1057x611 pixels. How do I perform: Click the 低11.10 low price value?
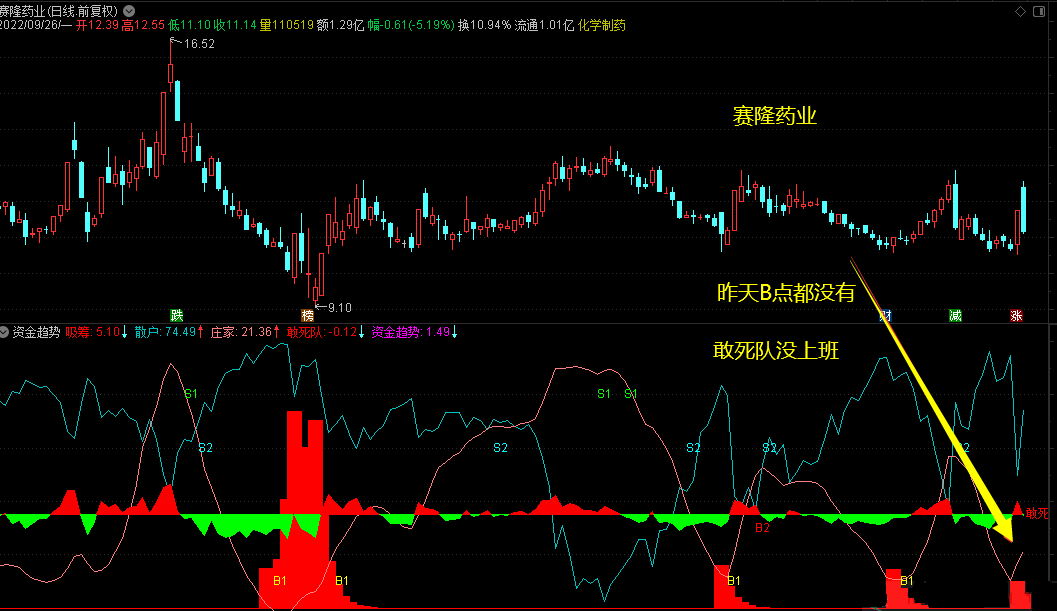point(189,25)
